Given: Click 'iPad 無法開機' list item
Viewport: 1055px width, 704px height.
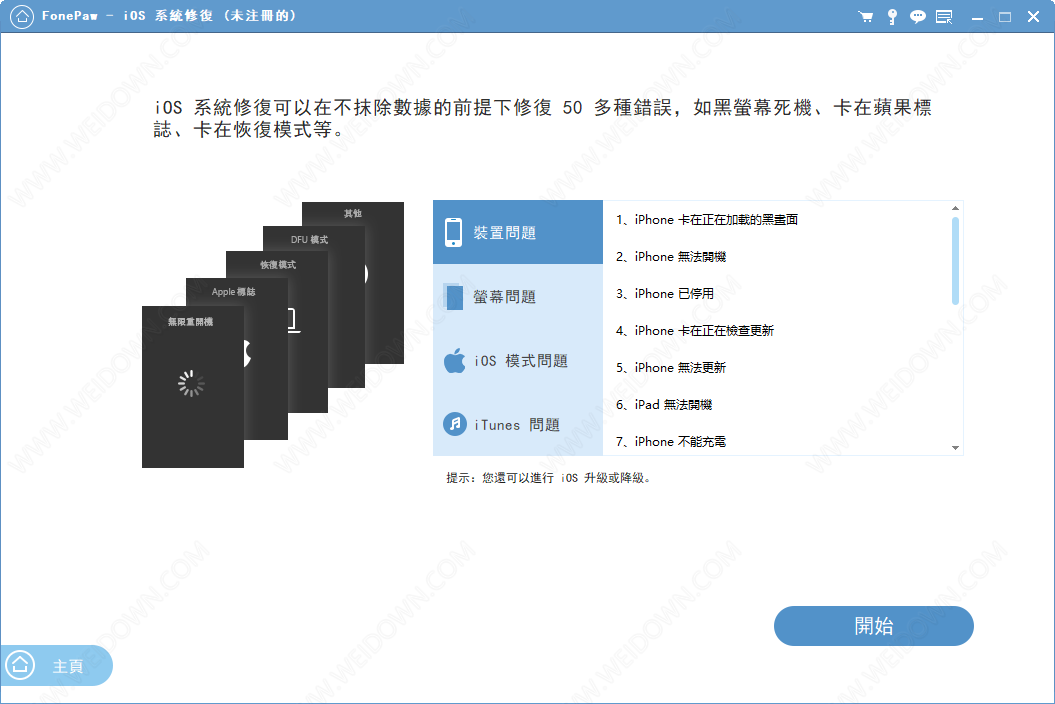Looking at the screenshot, I should (664, 404).
